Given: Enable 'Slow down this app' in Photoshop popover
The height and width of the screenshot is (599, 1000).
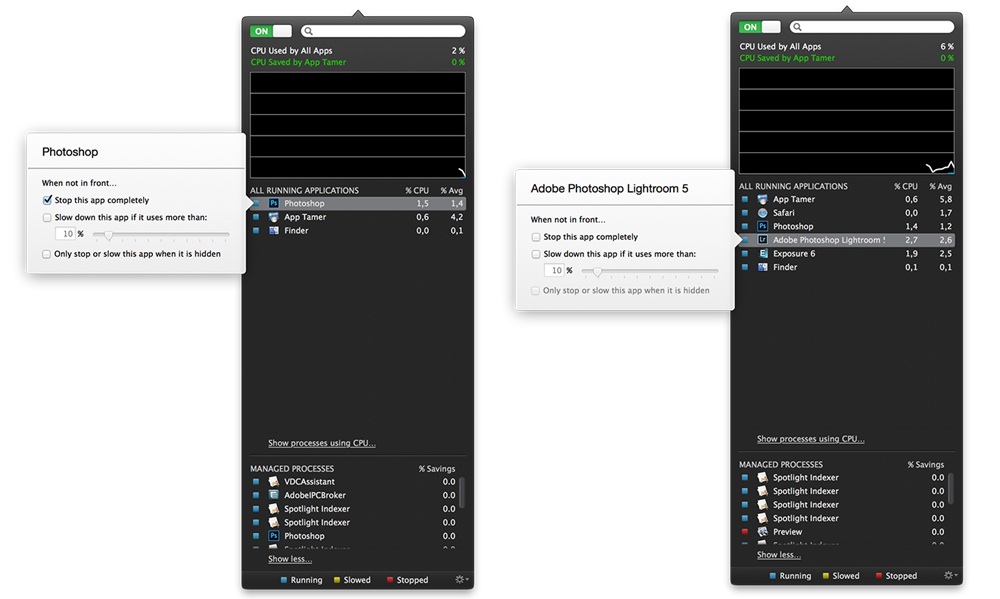Looking at the screenshot, I should coord(47,218).
